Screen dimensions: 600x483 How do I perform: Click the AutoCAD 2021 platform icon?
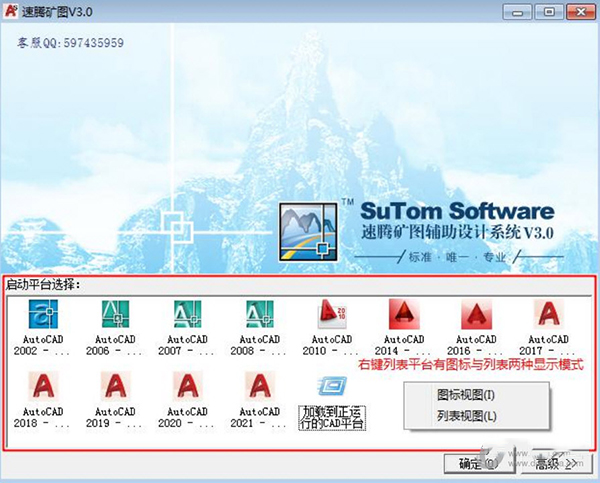[260, 386]
